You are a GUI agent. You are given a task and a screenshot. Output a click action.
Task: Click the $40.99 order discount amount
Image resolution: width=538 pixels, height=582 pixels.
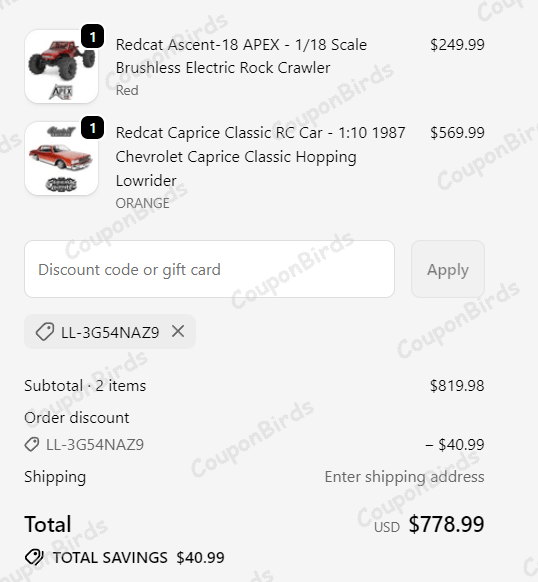click(455, 444)
